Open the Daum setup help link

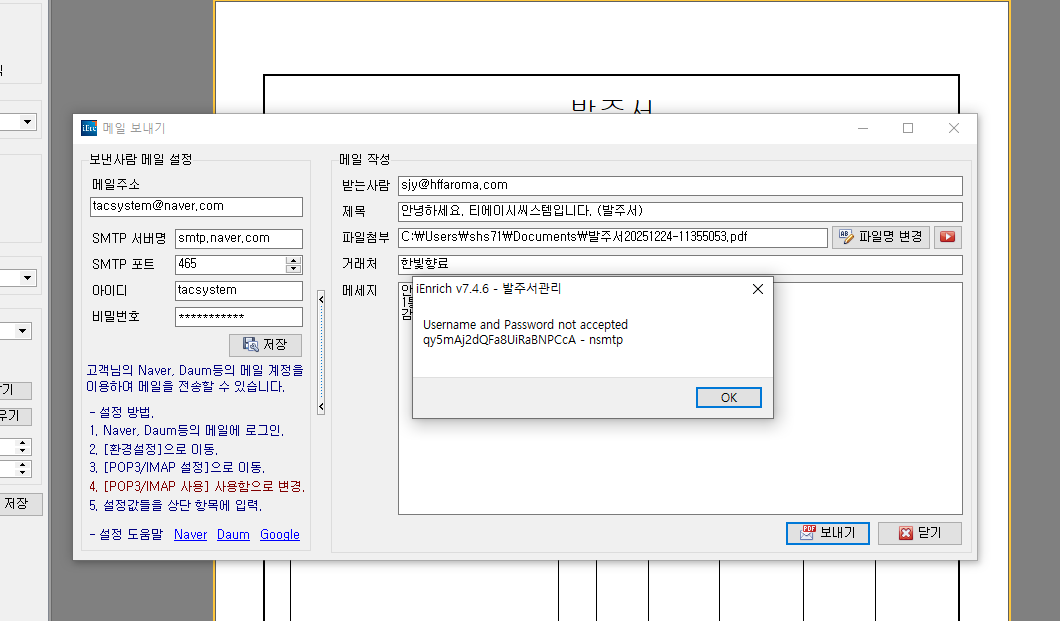tap(233, 535)
